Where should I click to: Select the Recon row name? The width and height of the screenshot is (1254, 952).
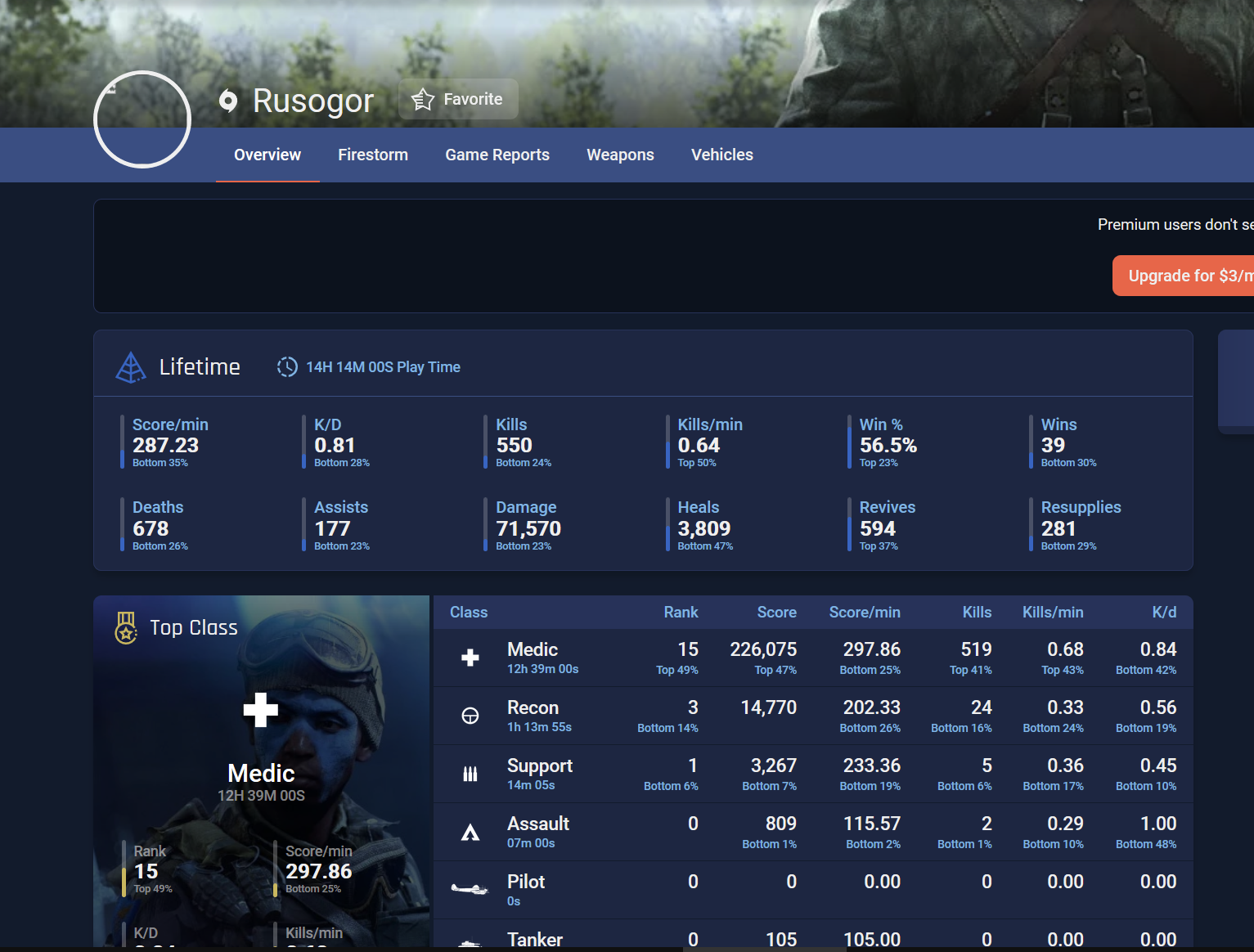(533, 707)
